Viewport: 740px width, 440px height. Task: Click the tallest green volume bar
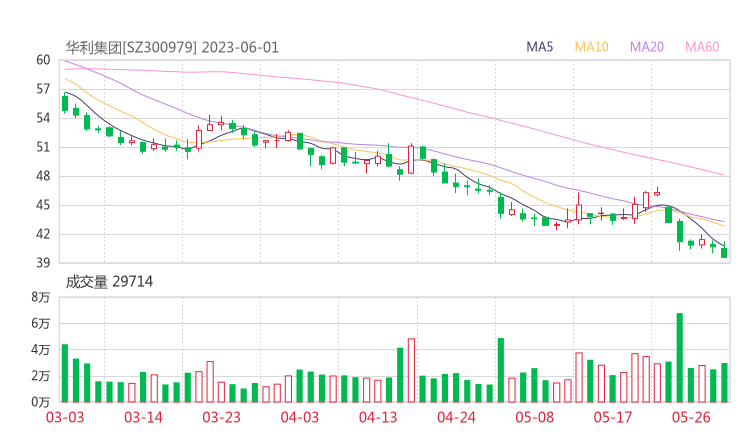click(680, 358)
